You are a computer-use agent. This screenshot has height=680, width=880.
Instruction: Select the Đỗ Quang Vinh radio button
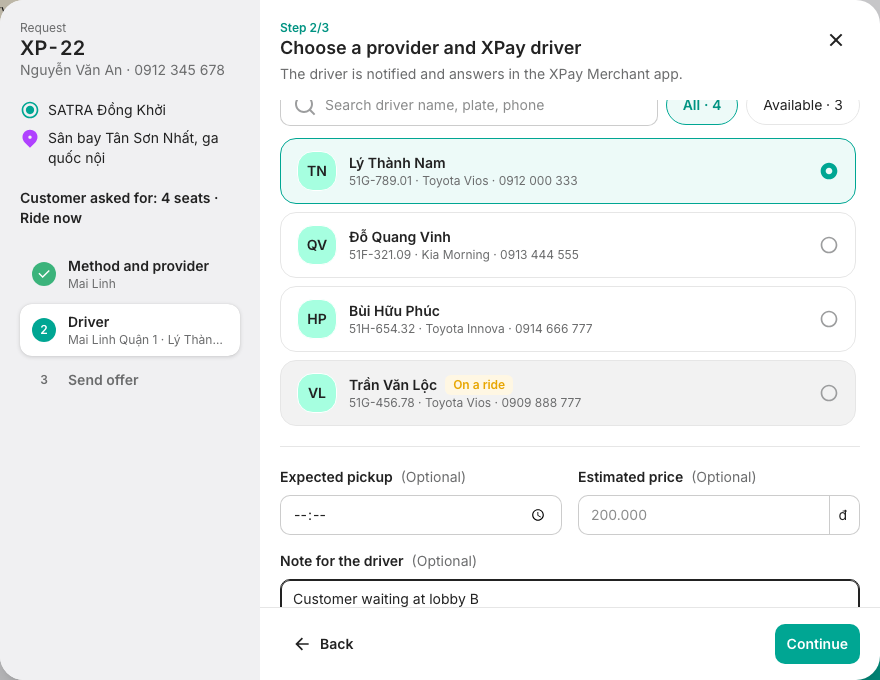coord(829,245)
